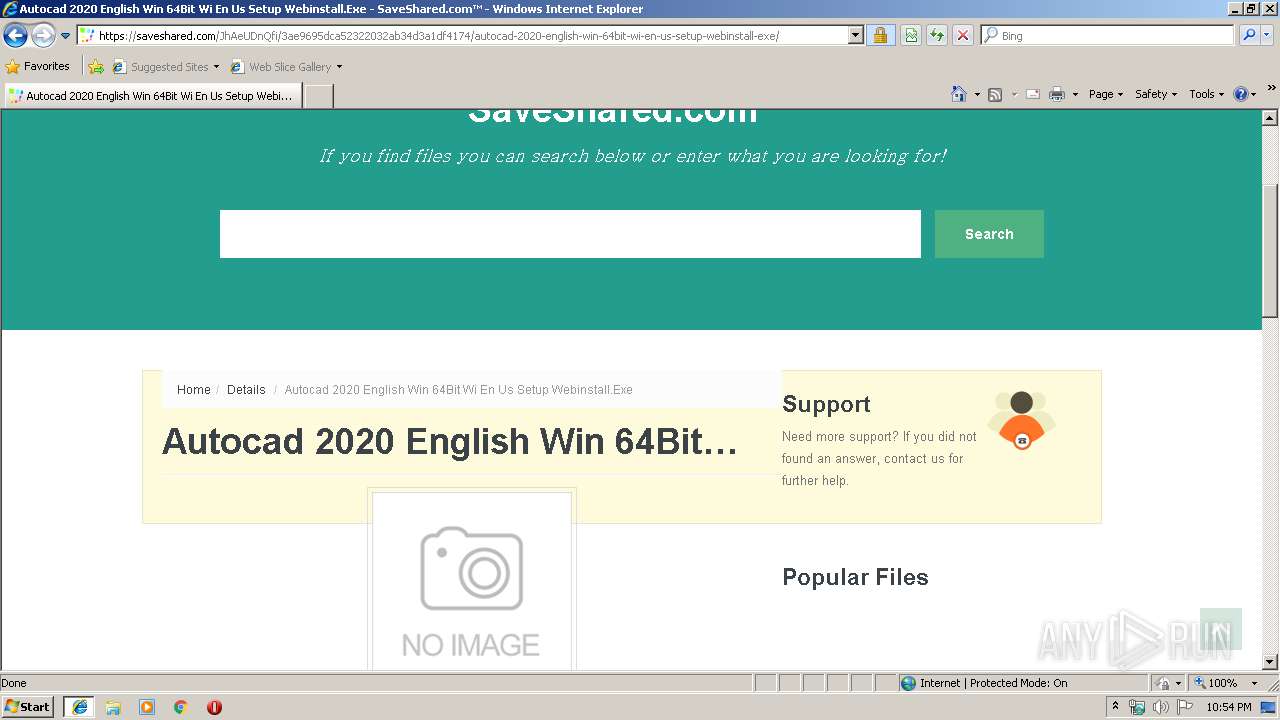Screen dimensions: 1280x720
Task: Open a new blank tab
Action: tap(318, 96)
